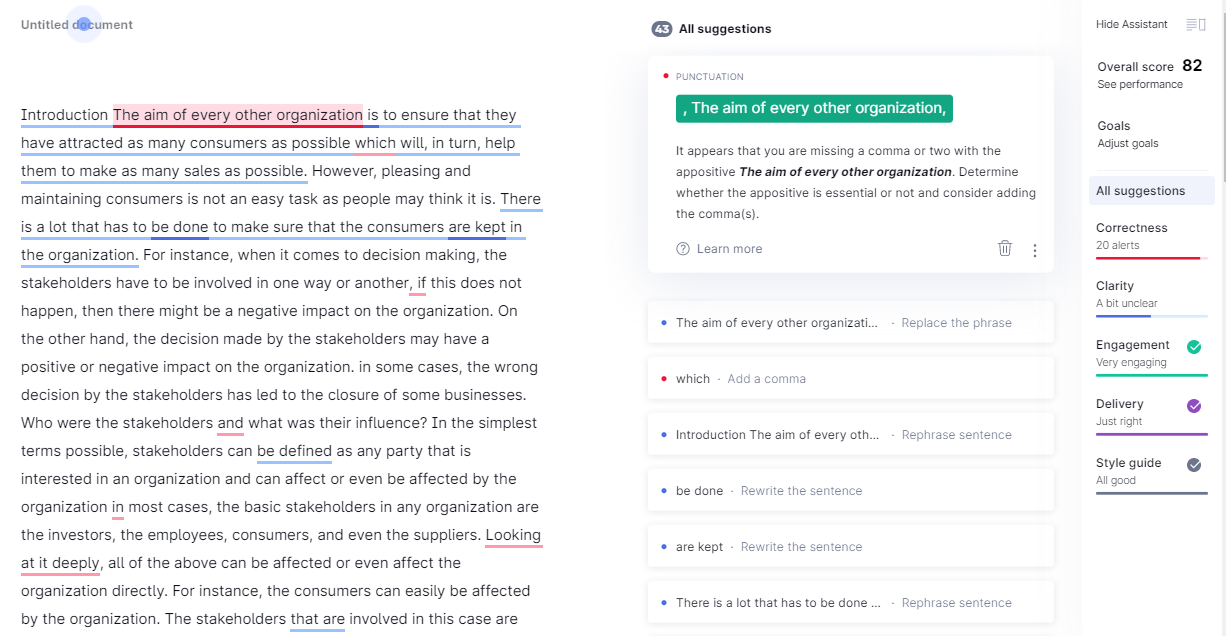Click the Delivery purple checkmark icon
This screenshot has height=636, width=1226.
click(x=1194, y=406)
